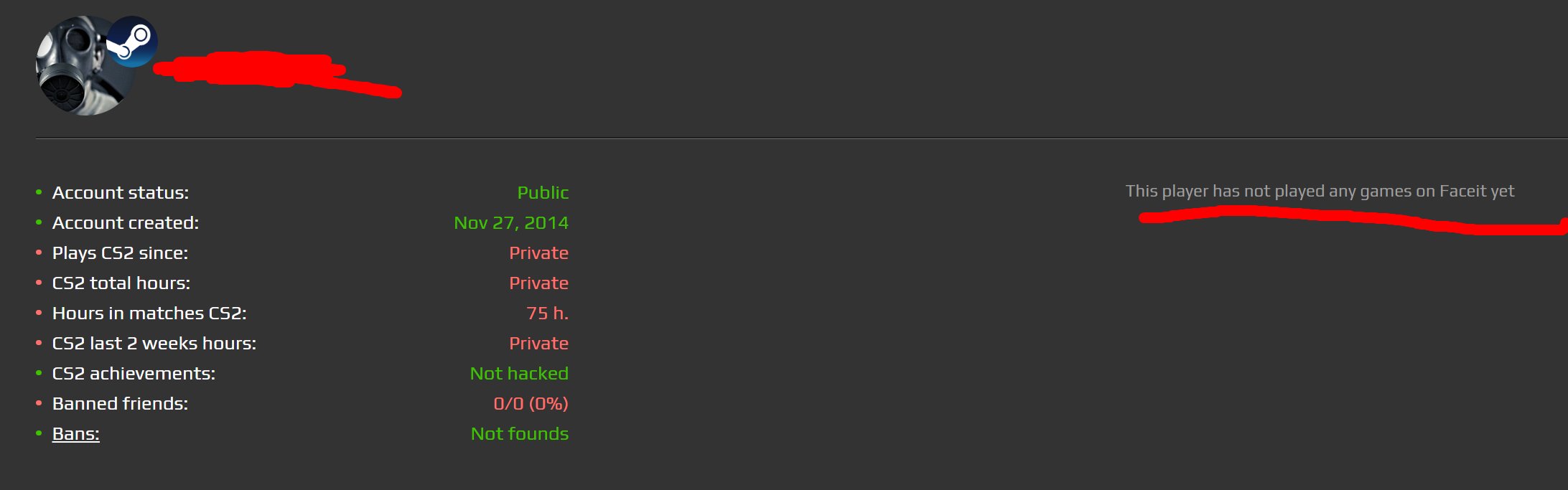Viewport: 1568px width, 490px height.
Task: Click the 'Hours in matches CS2:' label
Action: click(x=149, y=314)
